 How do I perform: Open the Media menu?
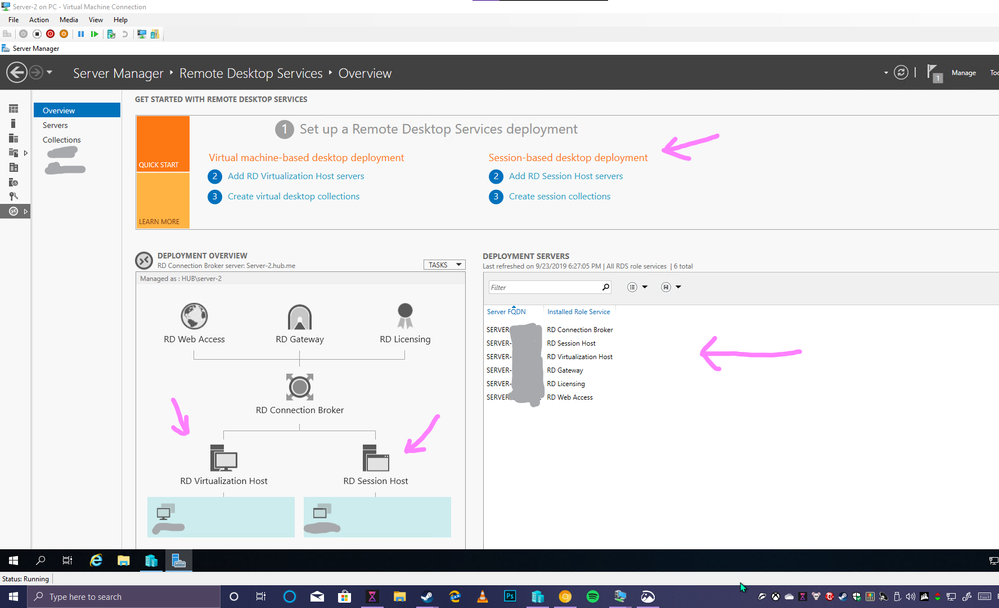point(69,20)
